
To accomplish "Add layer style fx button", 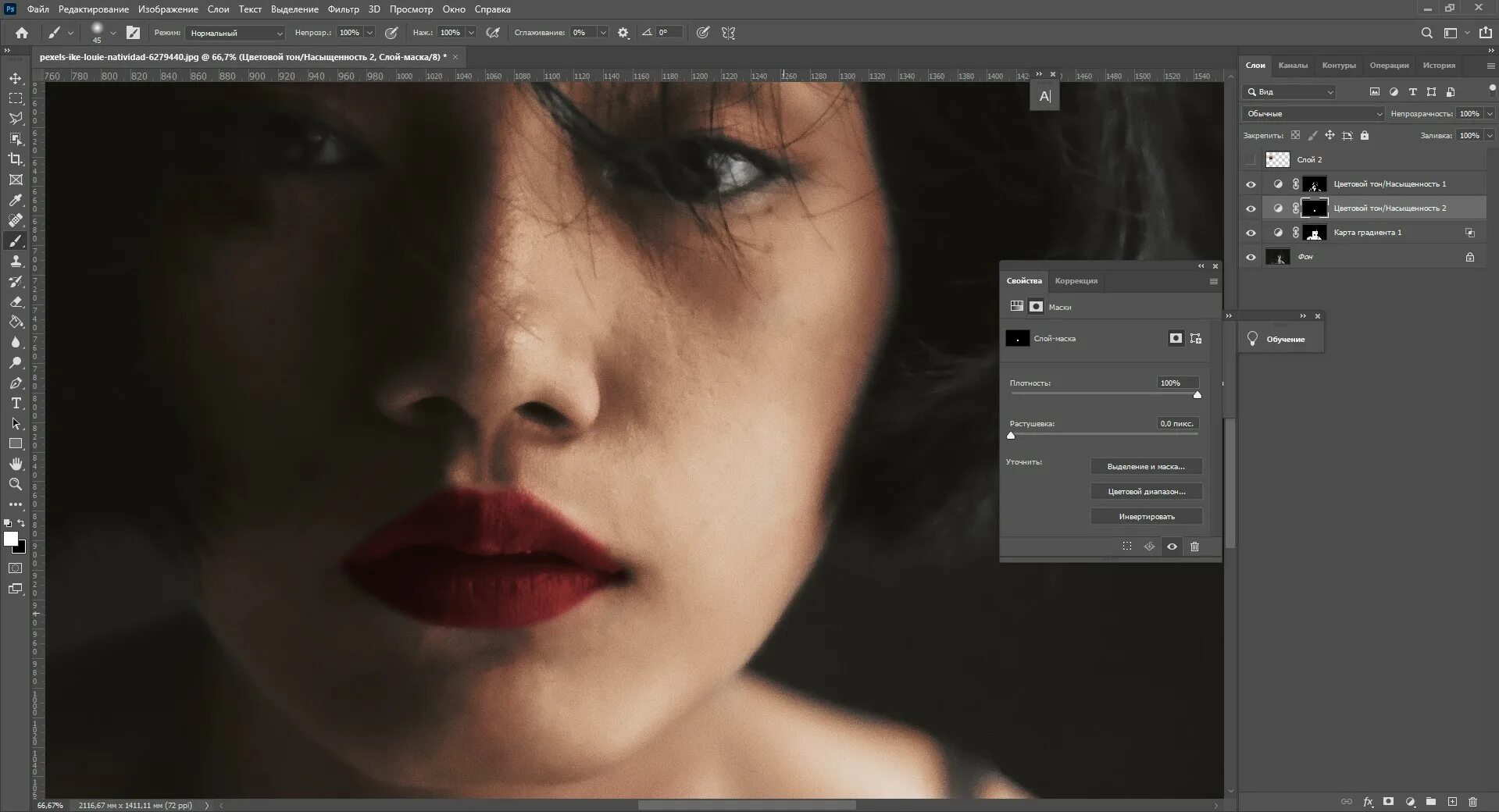I will (x=1369, y=802).
